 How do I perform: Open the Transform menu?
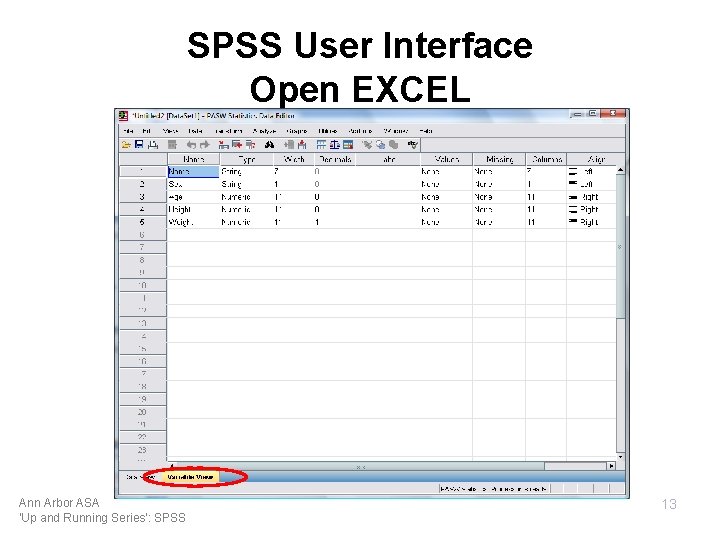(x=229, y=131)
